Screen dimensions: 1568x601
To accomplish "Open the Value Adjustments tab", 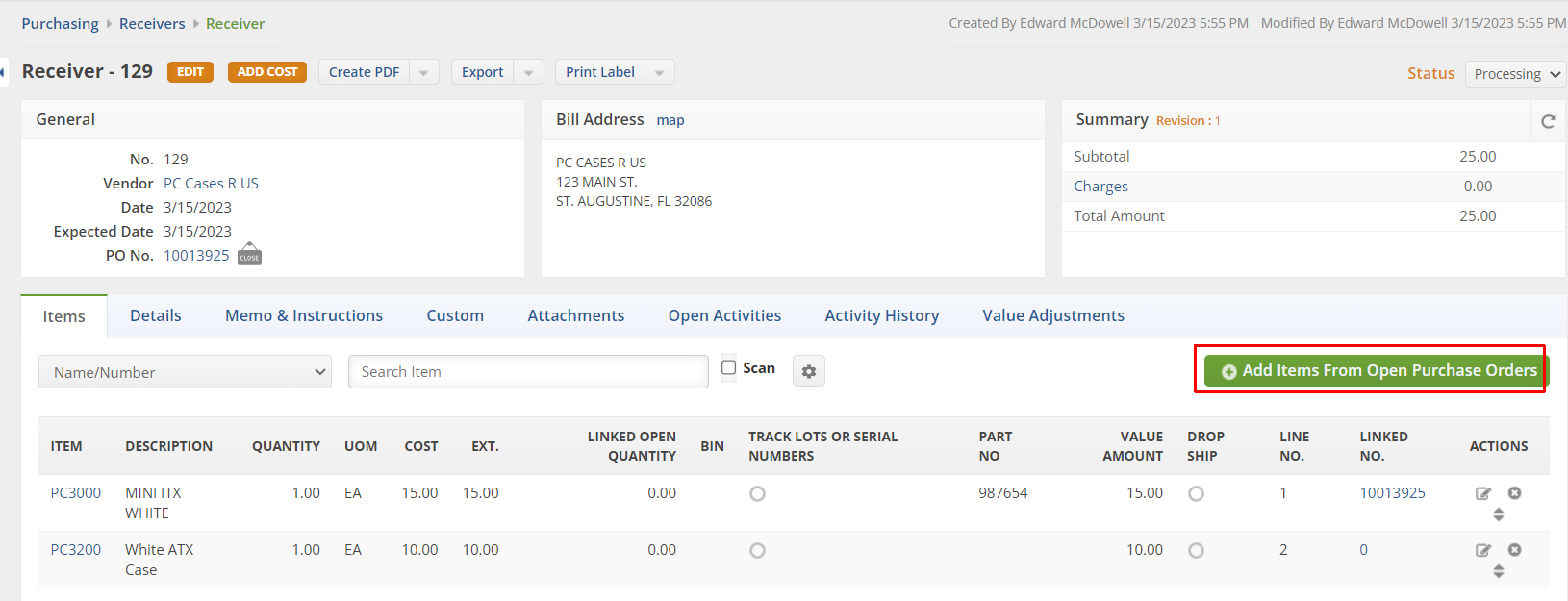I will point(1053,315).
